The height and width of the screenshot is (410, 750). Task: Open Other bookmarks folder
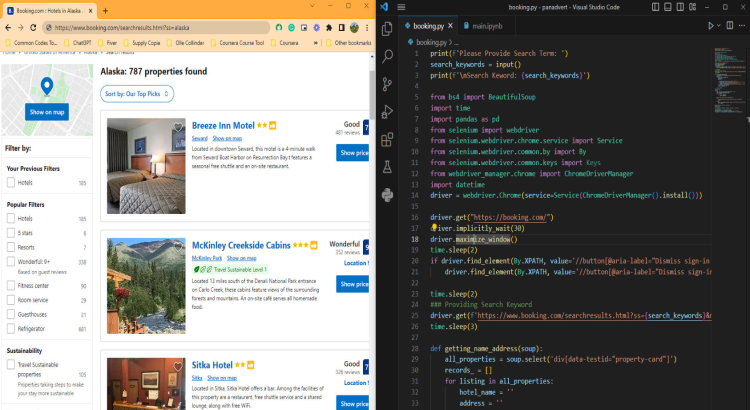[x=348, y=43]
